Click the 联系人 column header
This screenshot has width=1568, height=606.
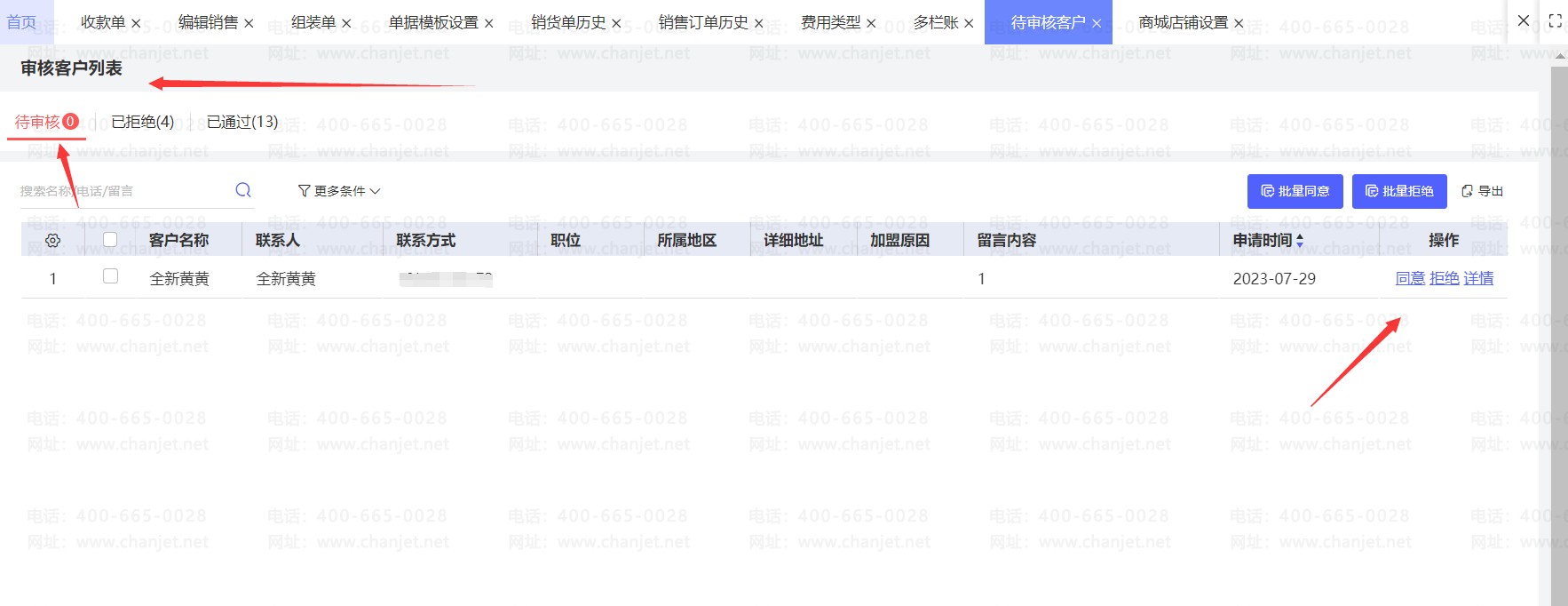click(277, 240)
